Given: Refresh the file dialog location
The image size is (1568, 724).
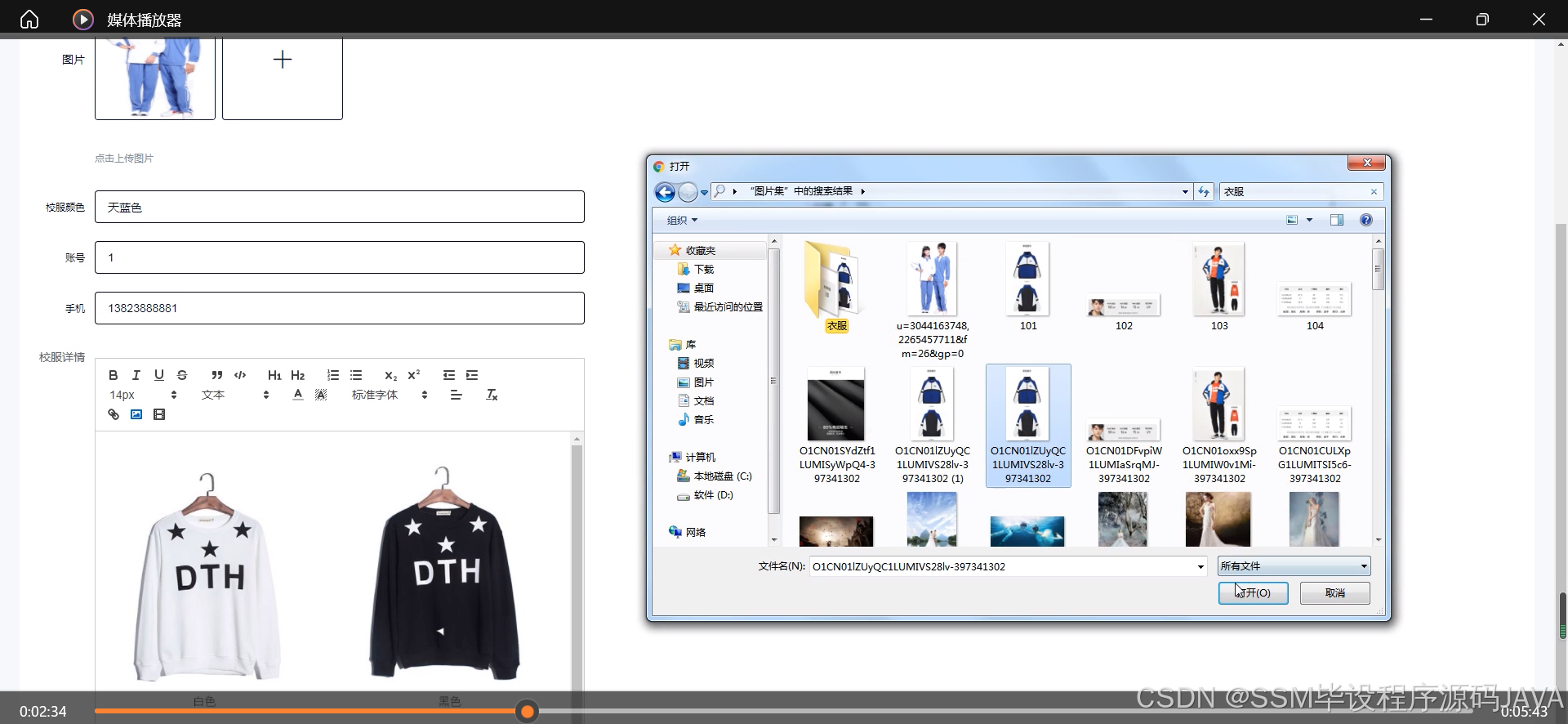Looking at the screenshot, I should [1204, 192].
